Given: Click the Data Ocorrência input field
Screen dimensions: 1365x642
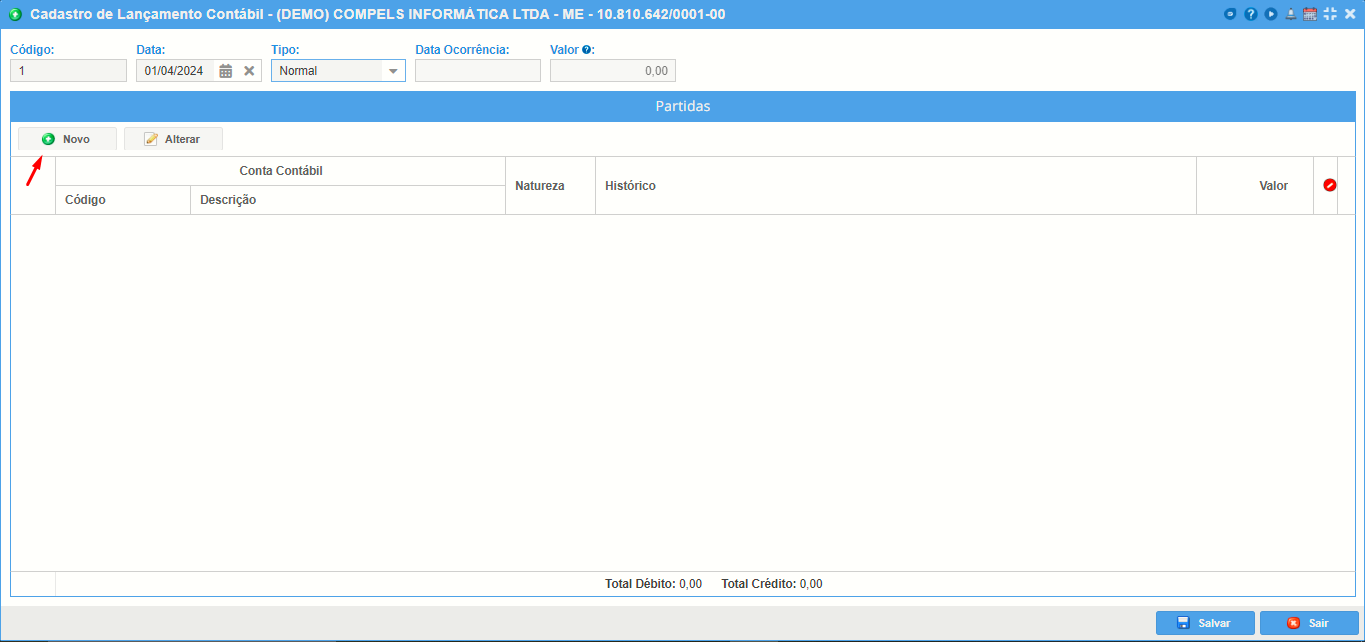Looking at the screenshot, I should (x=478, y=71).
